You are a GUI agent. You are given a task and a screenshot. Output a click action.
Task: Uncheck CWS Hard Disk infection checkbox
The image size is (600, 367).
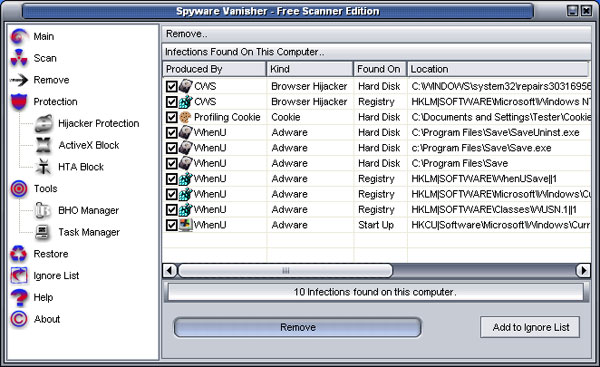[x=171, y=86]
